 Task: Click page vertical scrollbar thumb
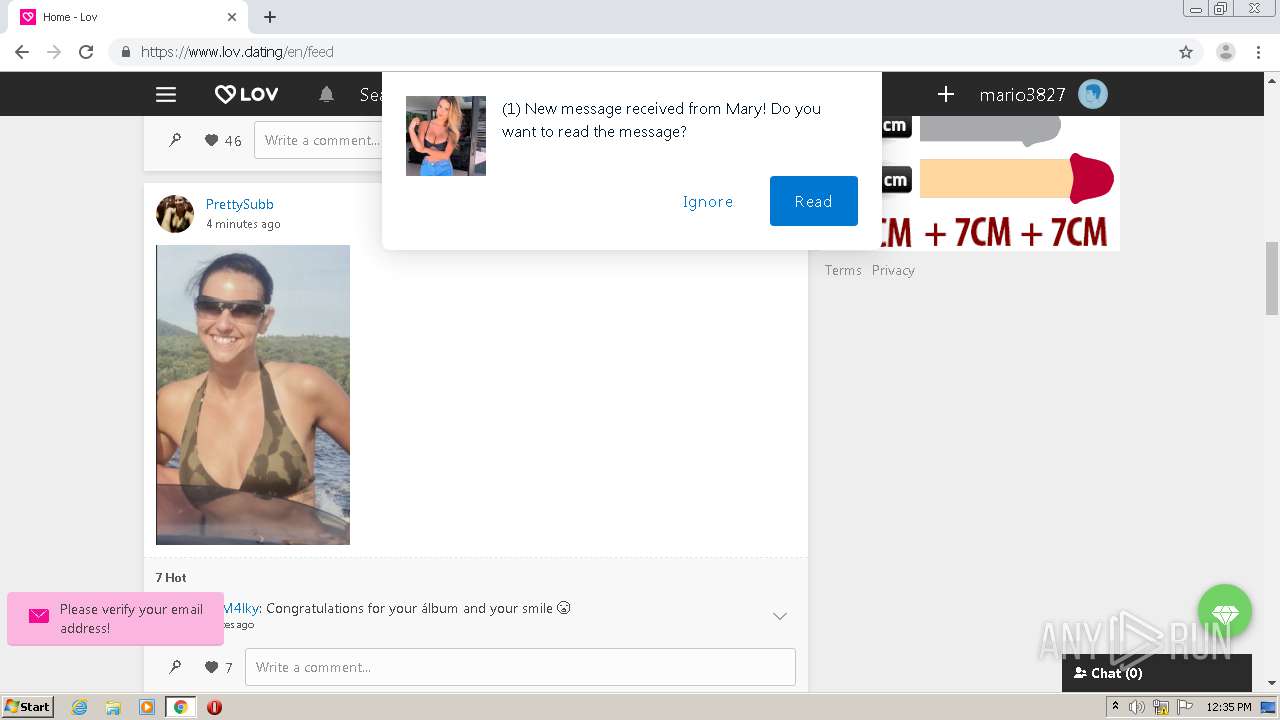coord(1272,278)
